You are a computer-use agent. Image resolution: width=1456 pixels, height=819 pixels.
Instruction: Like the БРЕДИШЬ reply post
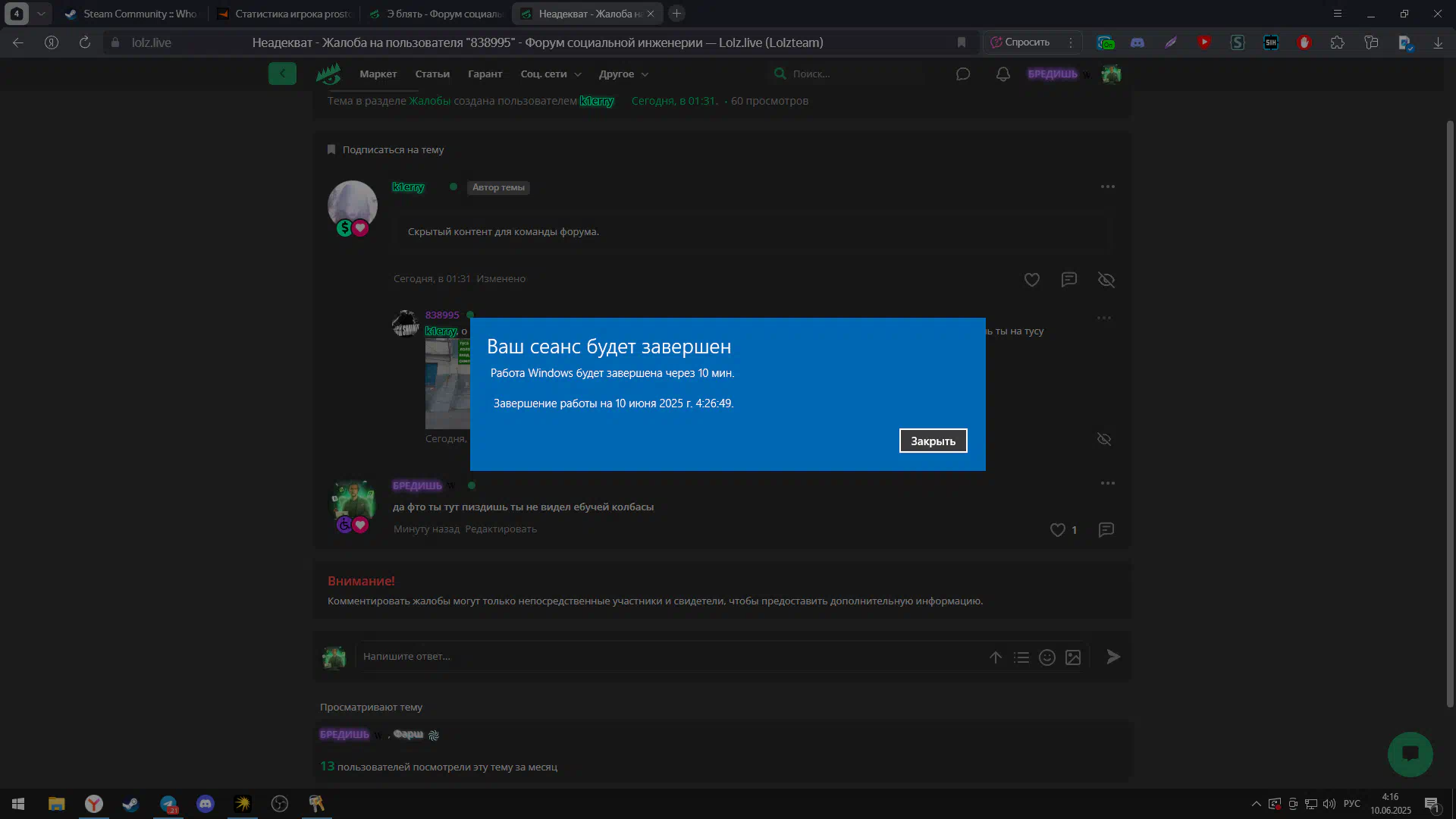pyautogui.click(x=1057, y=530)
